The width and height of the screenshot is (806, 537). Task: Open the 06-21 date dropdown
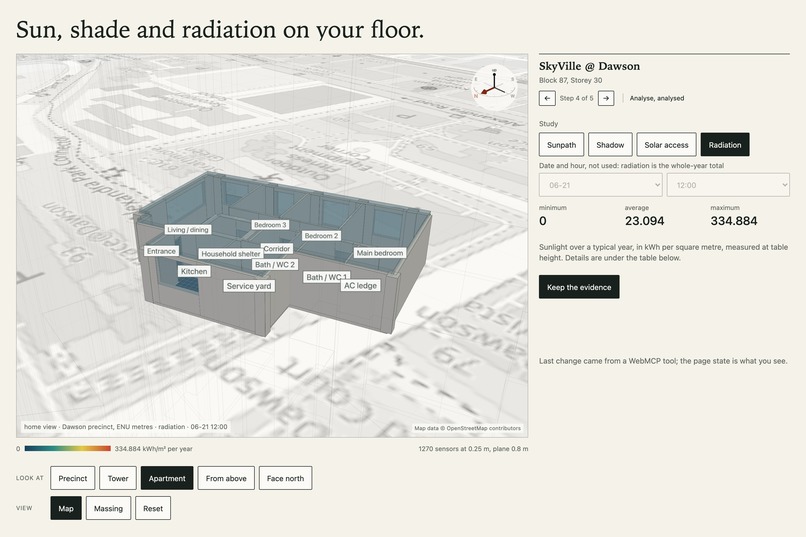point(600,185)
